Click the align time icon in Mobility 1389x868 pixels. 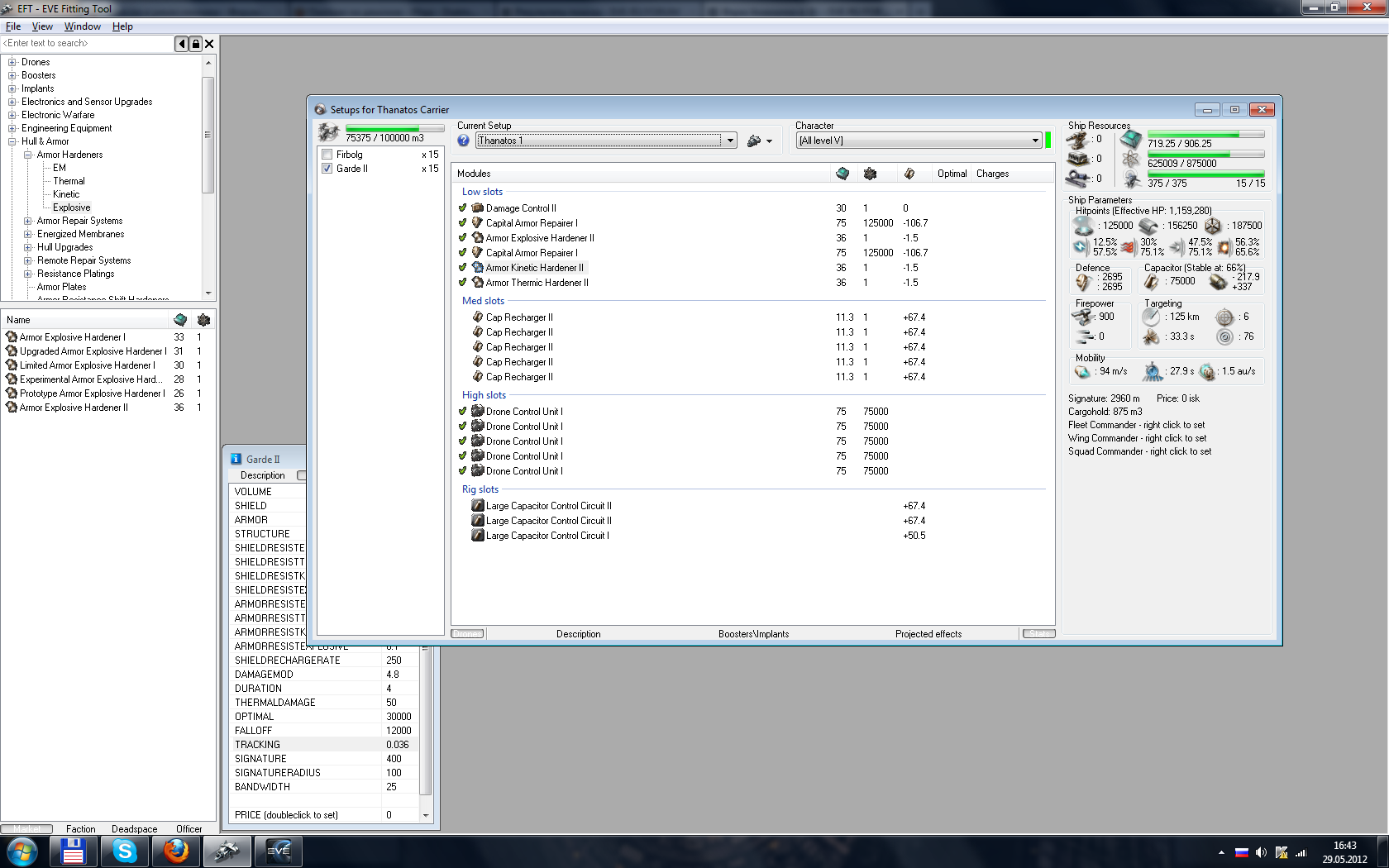[x=1152, y=372]
